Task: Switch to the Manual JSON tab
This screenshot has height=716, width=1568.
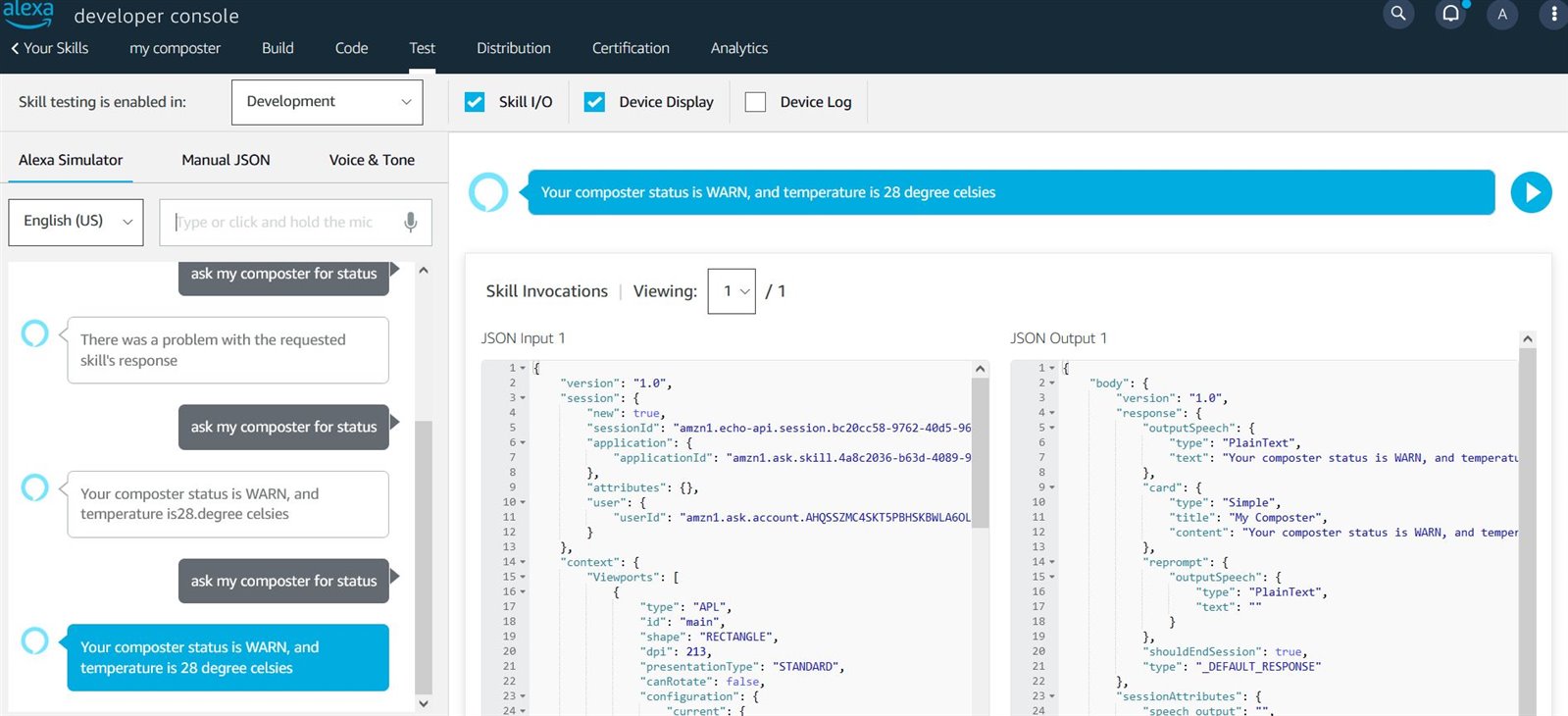Action: pos(226,160)
